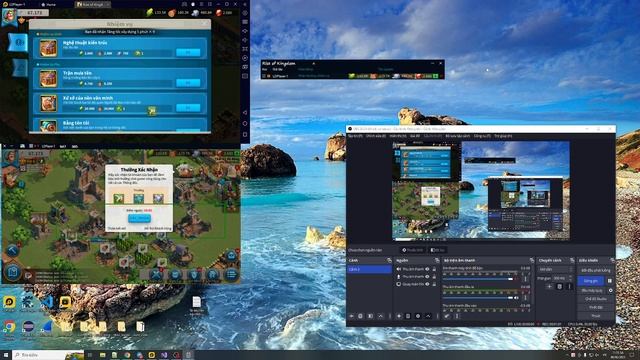Open options menu for second mixer channel

[526, 298]
